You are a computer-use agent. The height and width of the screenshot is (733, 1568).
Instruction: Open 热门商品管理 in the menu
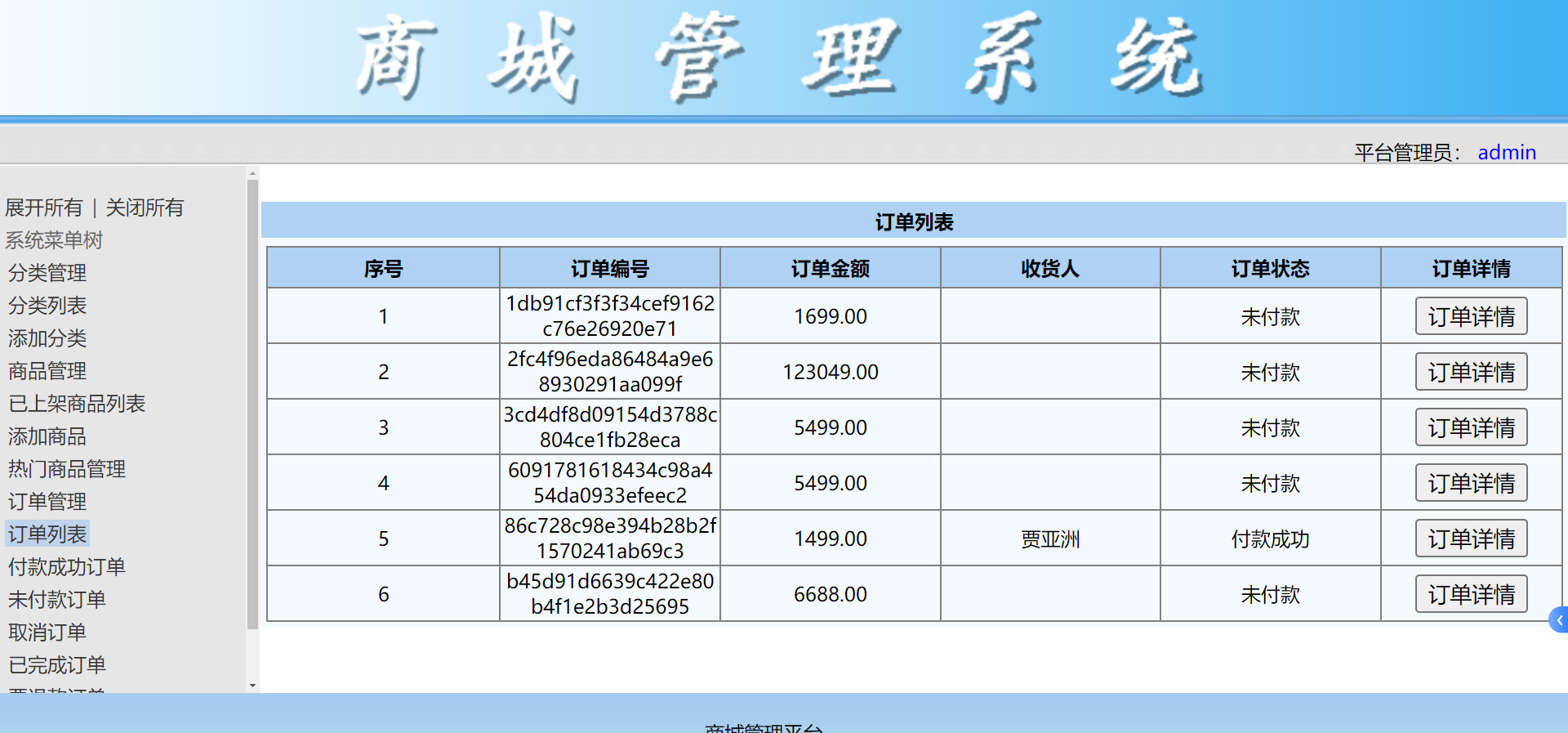point(67,469)
